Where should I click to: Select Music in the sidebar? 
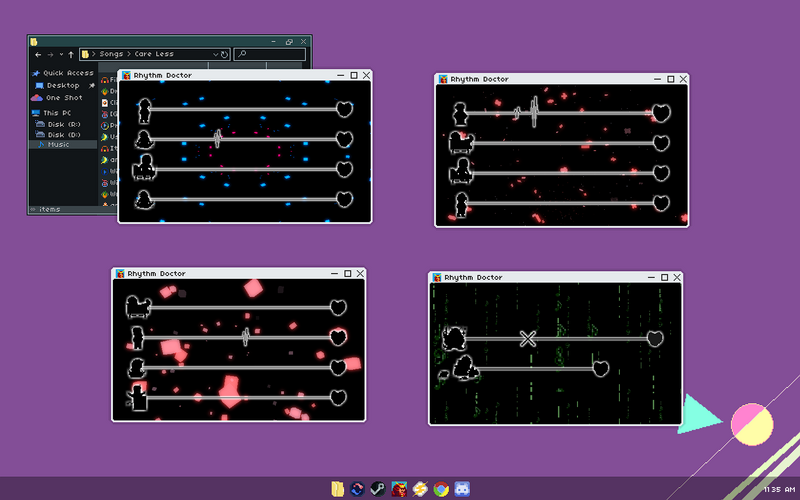[63, 144]
